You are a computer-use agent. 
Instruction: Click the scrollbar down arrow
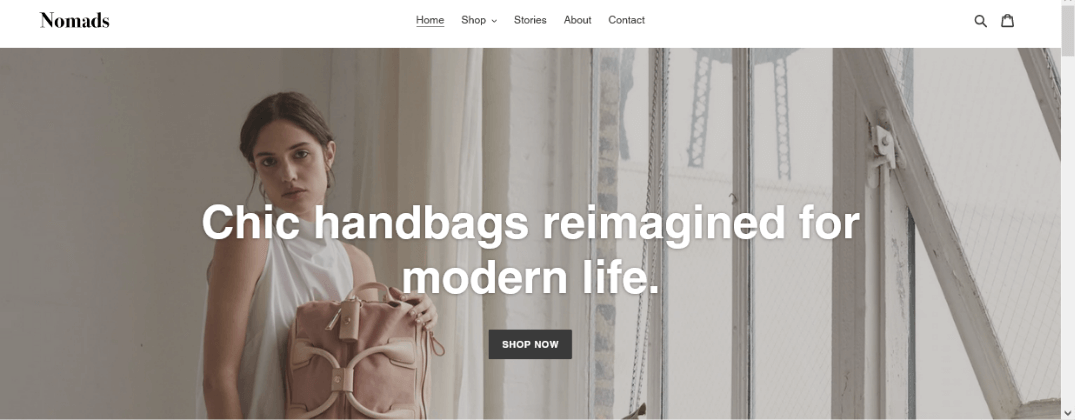[x=1067, y=414]
